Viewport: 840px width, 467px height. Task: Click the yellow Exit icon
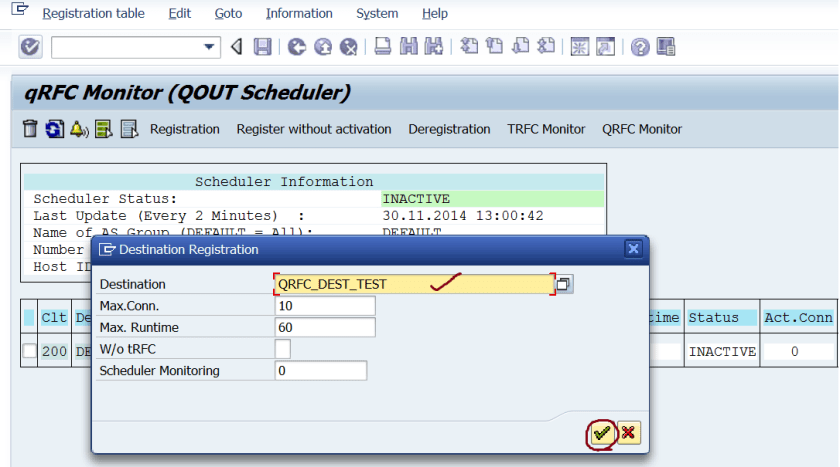click(x=322, y=47)
